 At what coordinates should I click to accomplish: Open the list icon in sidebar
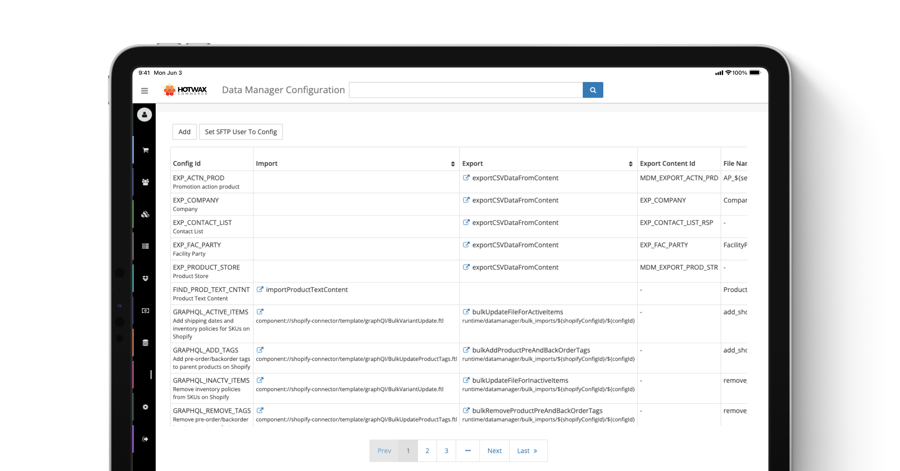pos(145,246)
